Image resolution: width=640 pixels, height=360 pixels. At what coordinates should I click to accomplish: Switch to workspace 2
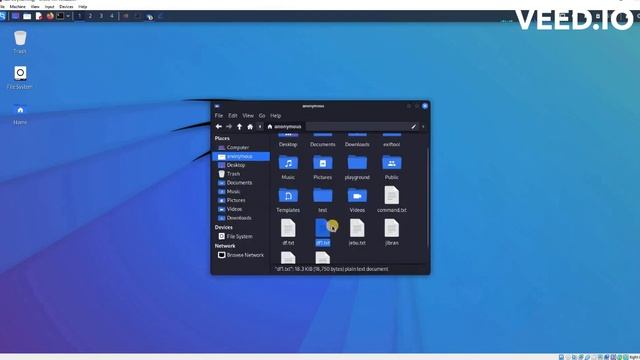pyautogui.click(x=90, y=16)
